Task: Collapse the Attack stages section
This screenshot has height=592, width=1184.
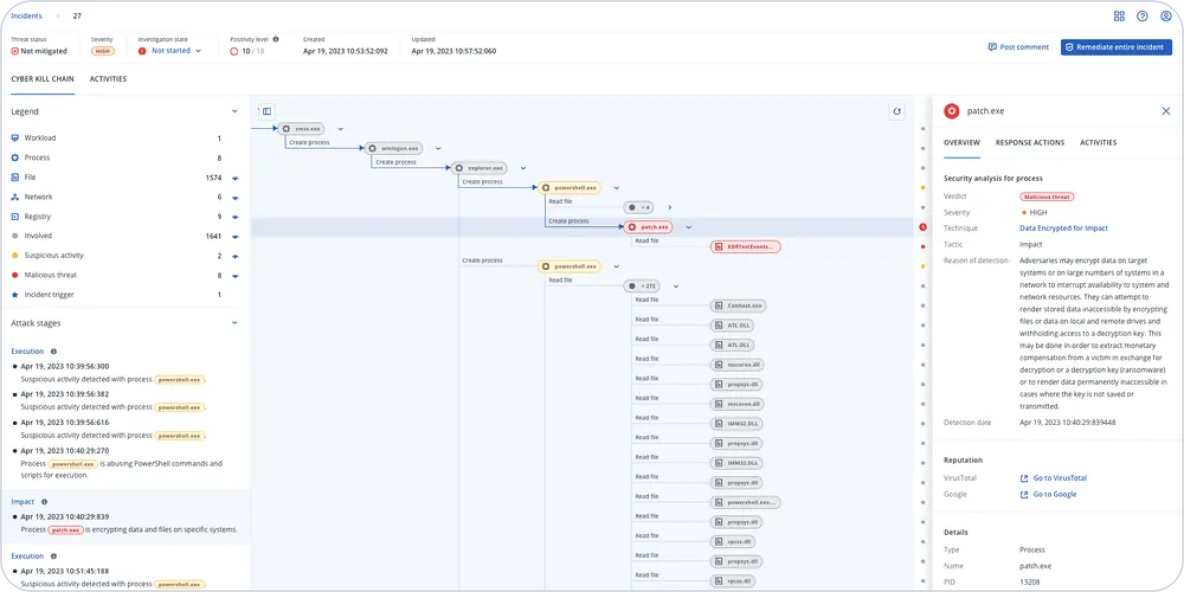Action: [235, 323]
